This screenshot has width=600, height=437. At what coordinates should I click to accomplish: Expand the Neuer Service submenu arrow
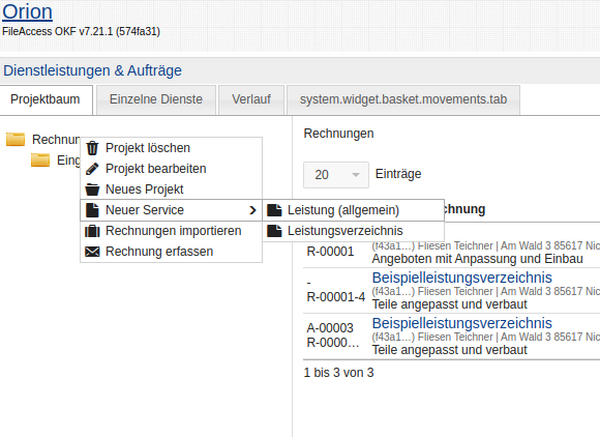(252, 210)
